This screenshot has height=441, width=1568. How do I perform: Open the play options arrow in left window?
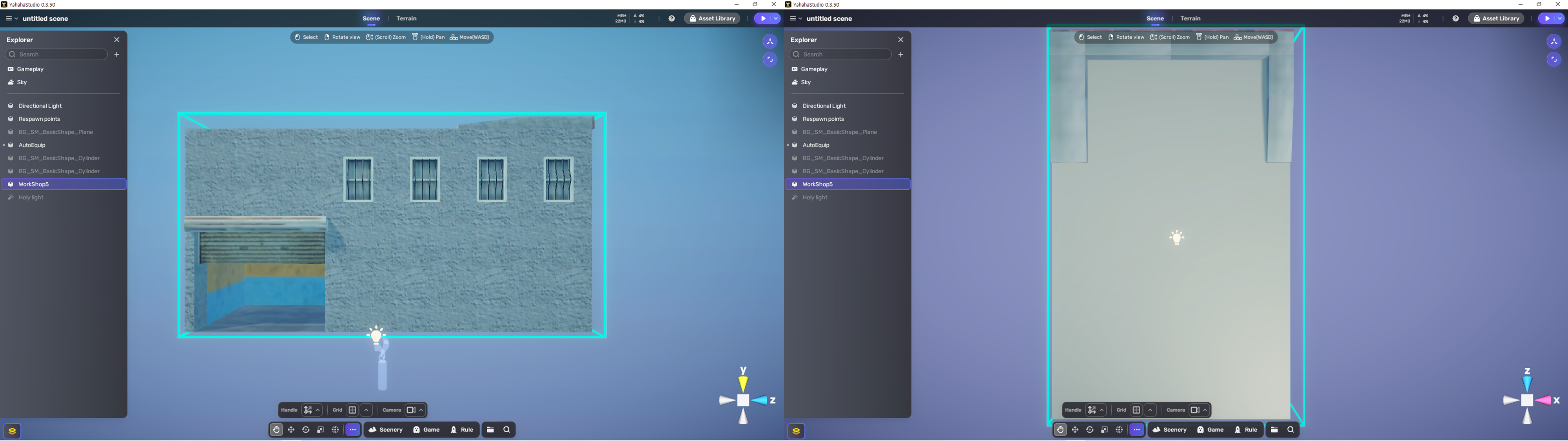[775, 19]
